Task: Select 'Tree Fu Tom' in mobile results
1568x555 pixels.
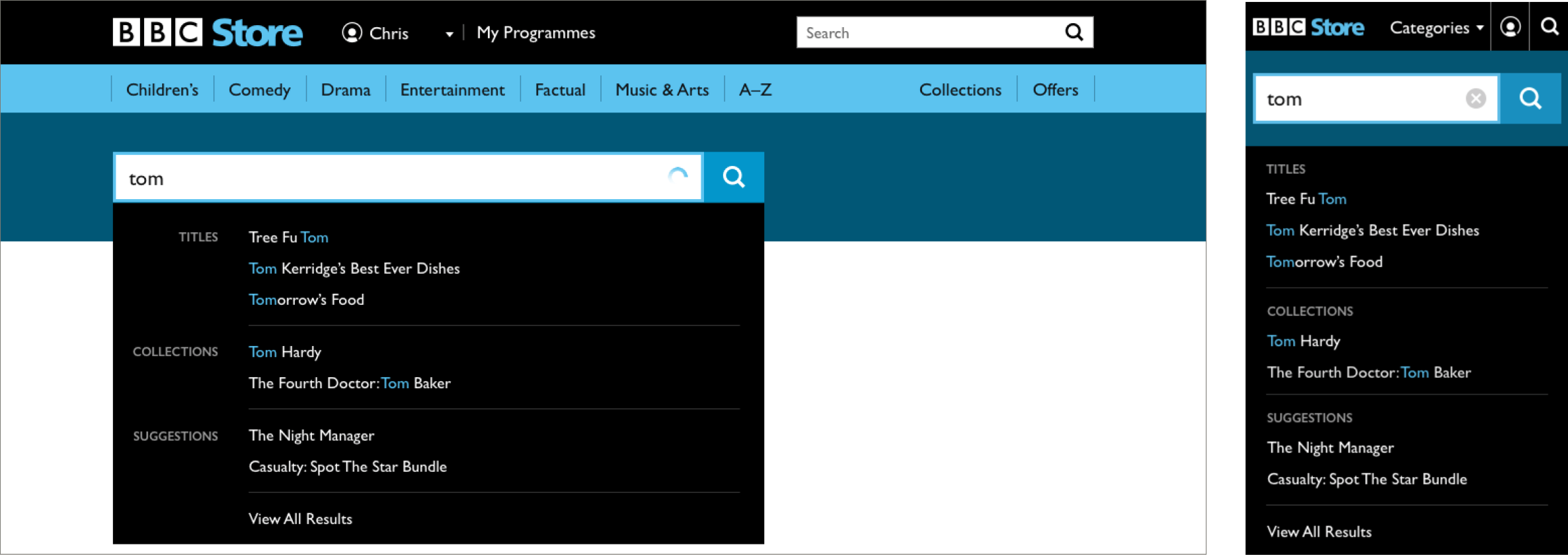Action: pos(1306,198)
